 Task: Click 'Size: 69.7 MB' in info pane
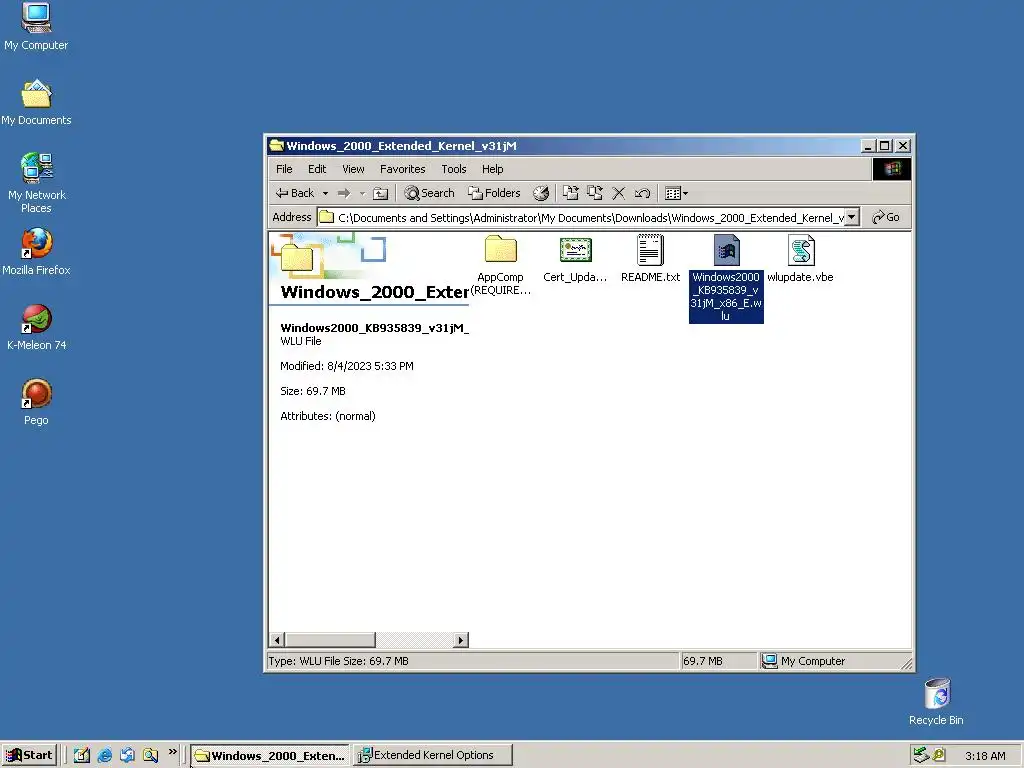(x=313, y=391)
